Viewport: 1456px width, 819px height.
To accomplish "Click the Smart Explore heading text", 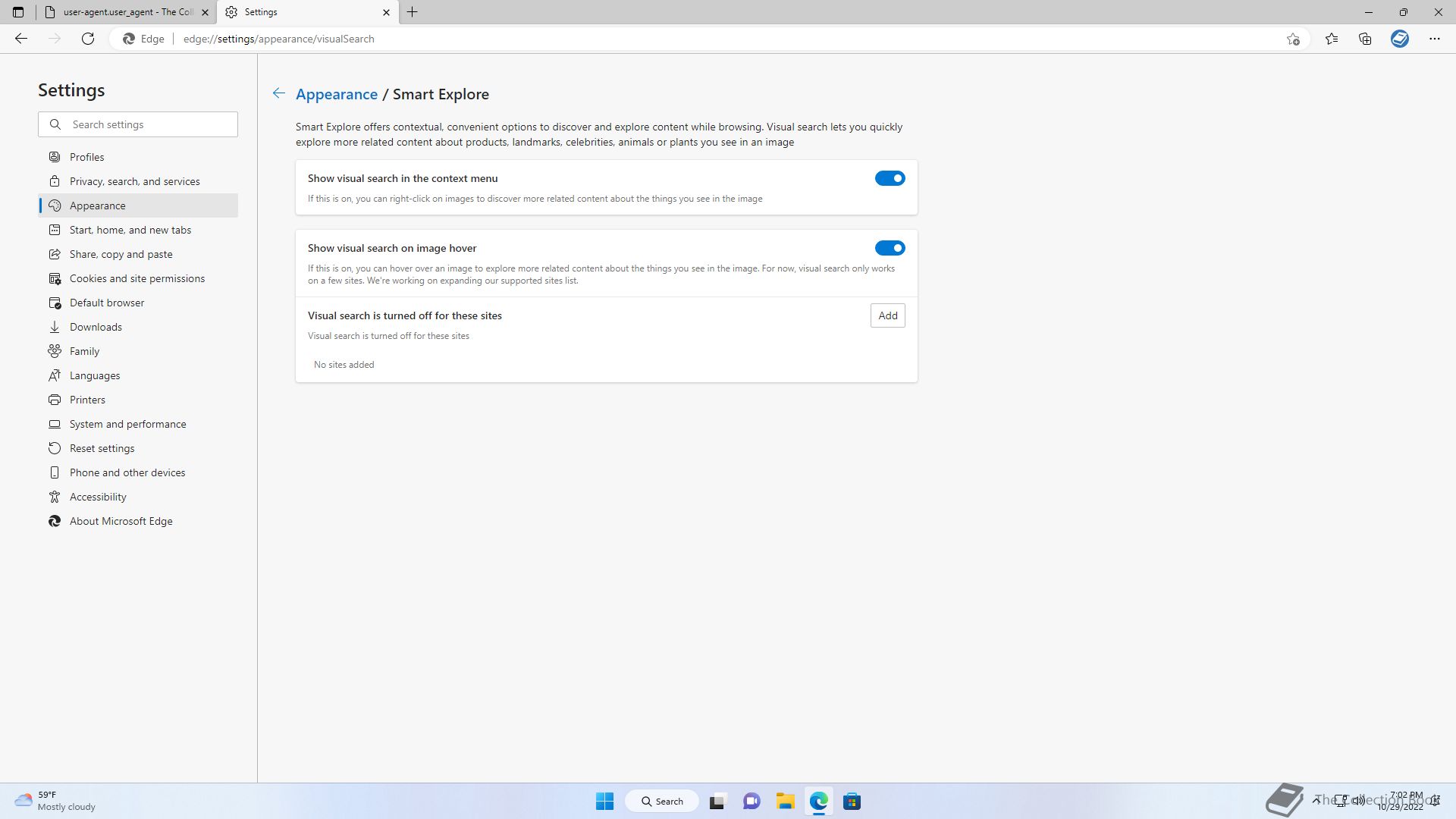I will [x=441, y=94].
